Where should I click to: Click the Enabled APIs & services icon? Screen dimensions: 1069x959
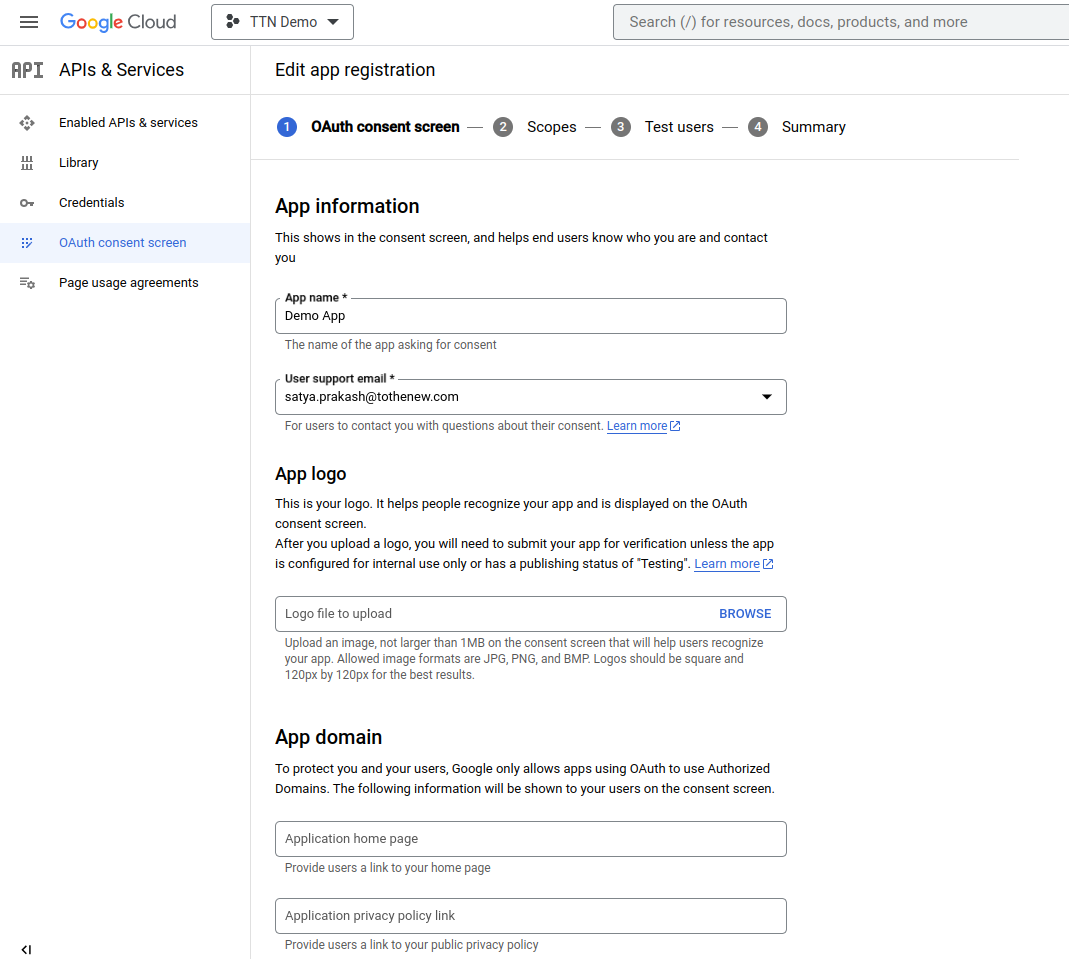click(27, 123)
